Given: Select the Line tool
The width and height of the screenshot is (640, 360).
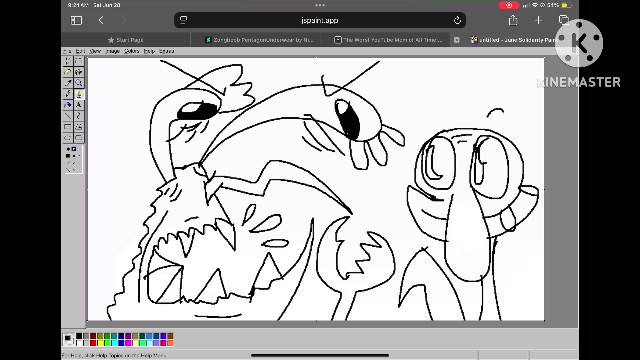Looking at the screenshot, I should (x=68, y=116).
